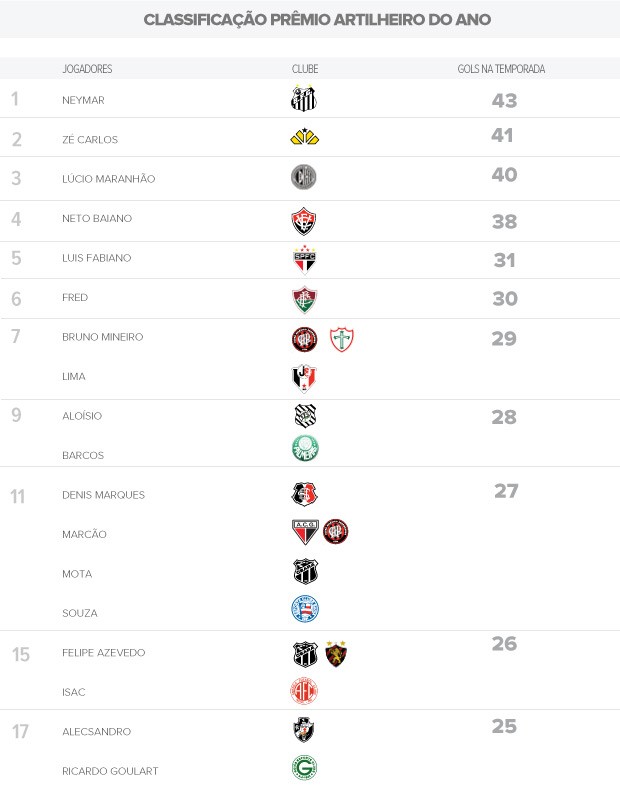Click the Portuguesa crest in Bruno Mineiro row

pyautogui.click(x=342, y=339)
